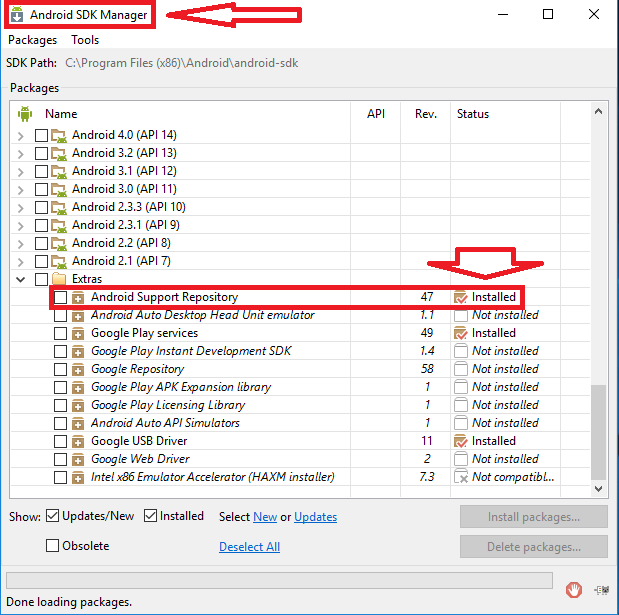Expand the Android 3.1 (API 12) node
Viewport: 619px width, 615px height.
tap(21, 172)
